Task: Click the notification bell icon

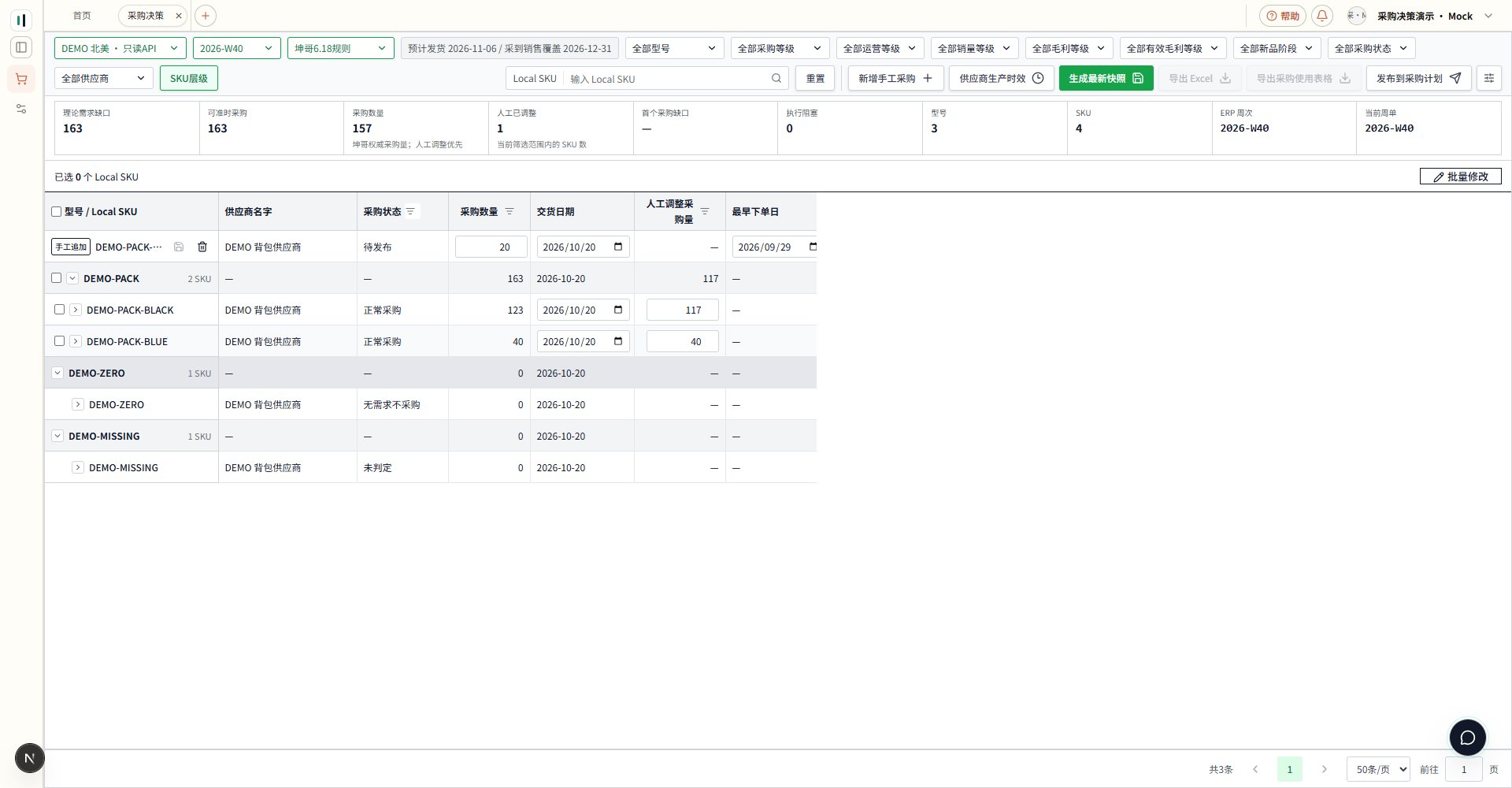Action: (1322, 16)
